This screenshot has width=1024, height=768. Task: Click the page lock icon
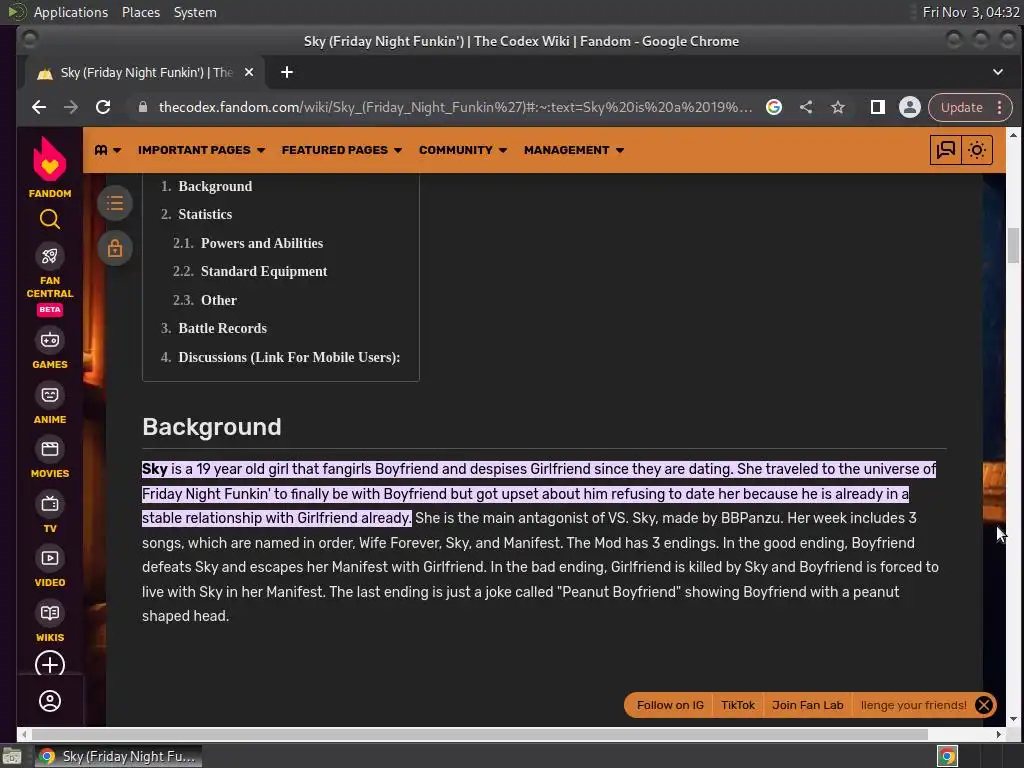(115, 249)
